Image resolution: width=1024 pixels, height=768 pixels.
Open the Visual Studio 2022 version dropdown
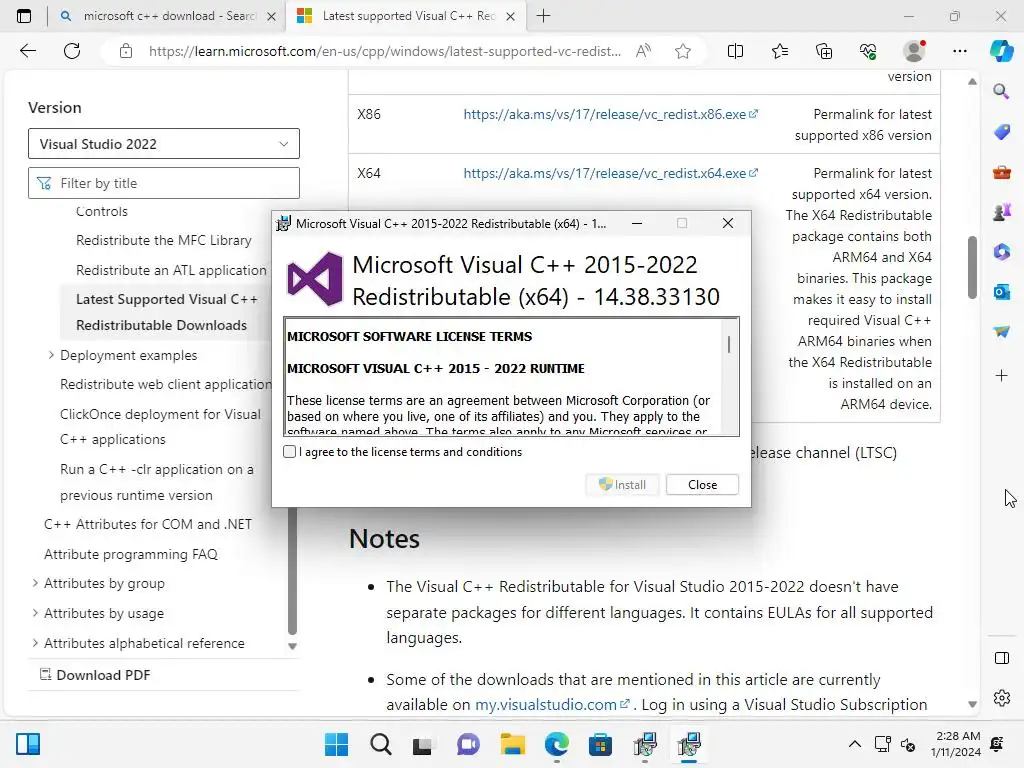[x=164, y=144]
